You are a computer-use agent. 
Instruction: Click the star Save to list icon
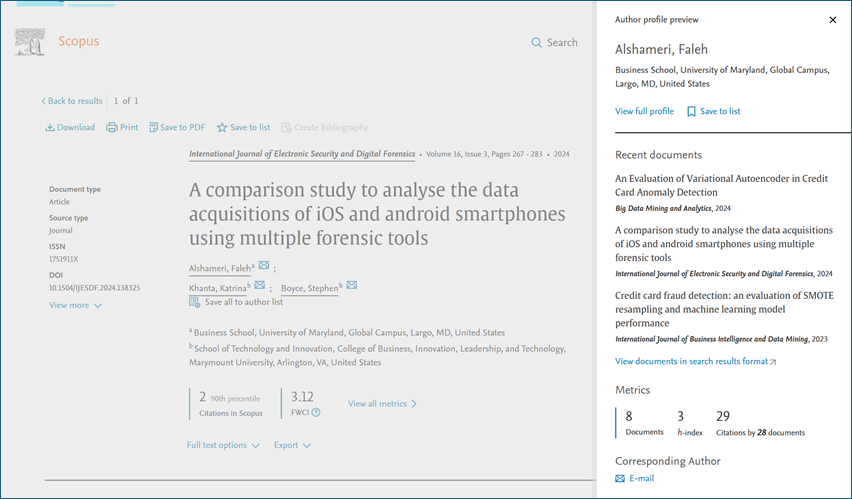coord(222,128)
